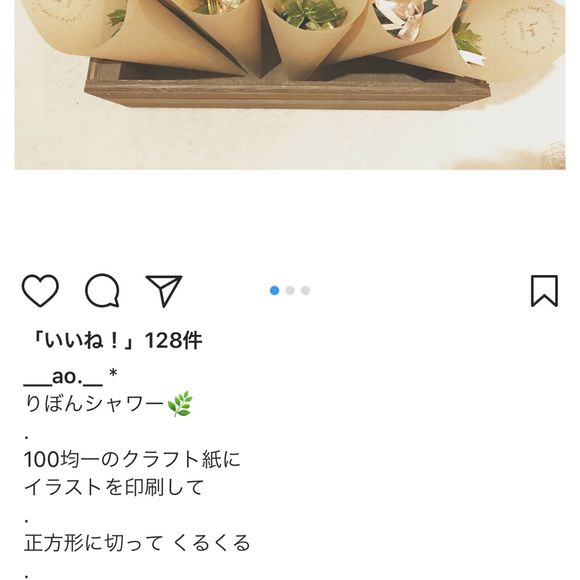Tap the caption line 正方形に切って くるくる
Viewport: 580px width, 580px height.
click(137, 543)
